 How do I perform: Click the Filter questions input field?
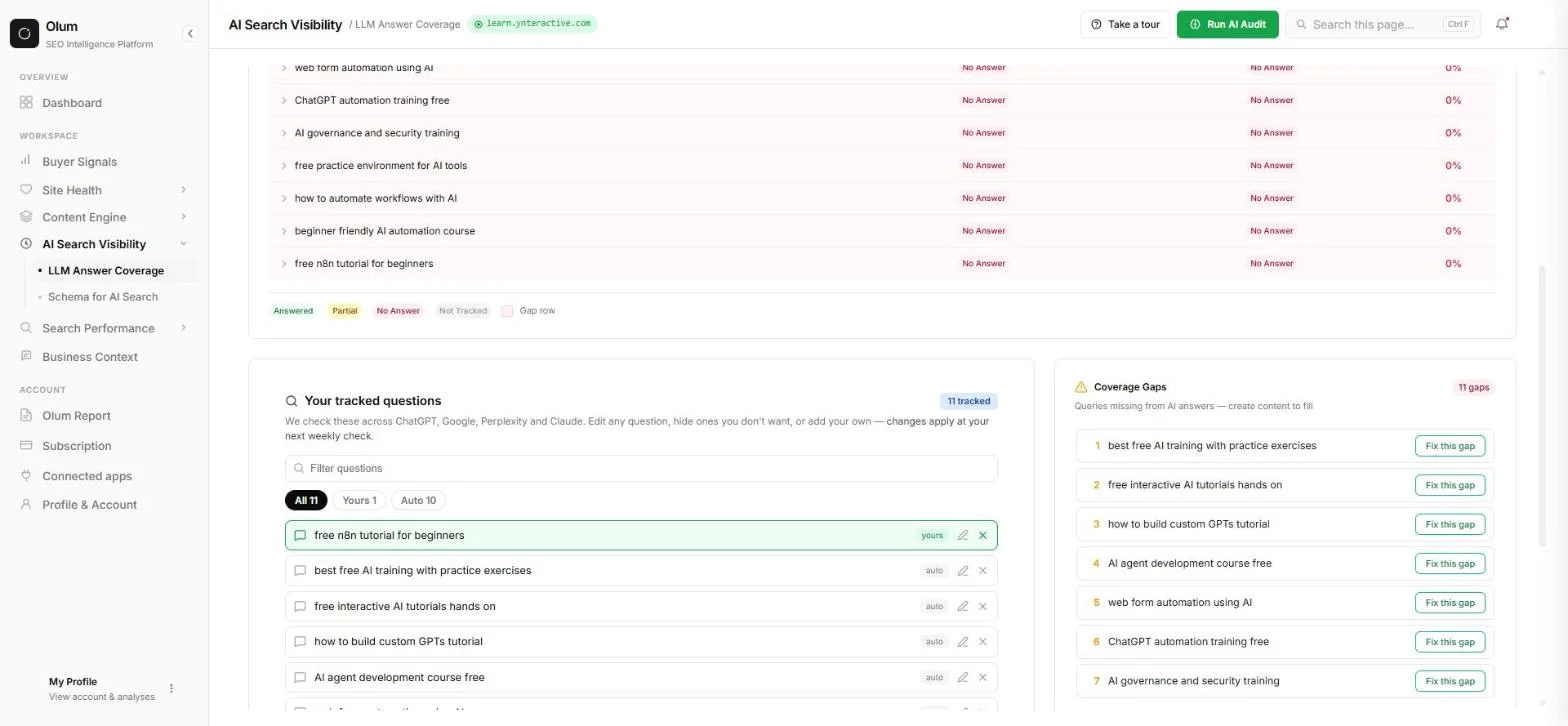coord(641,468)
